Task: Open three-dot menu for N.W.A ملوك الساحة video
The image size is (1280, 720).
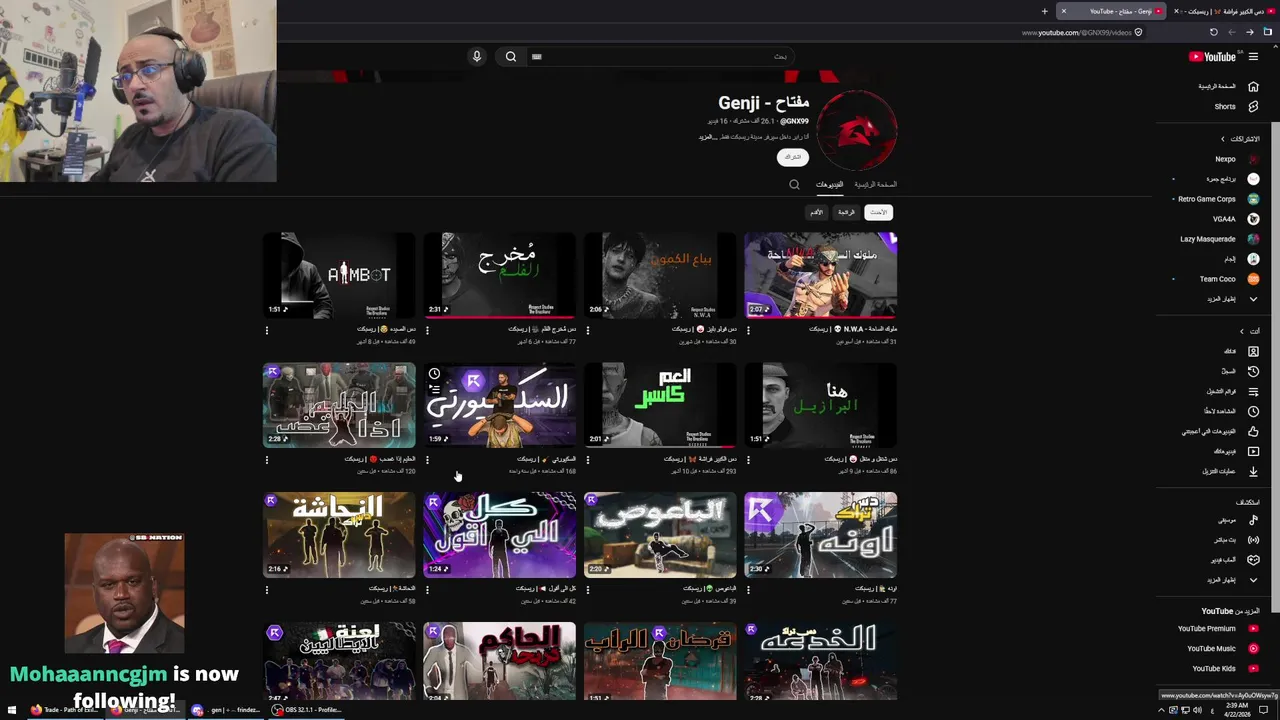Action: [748, 330]
